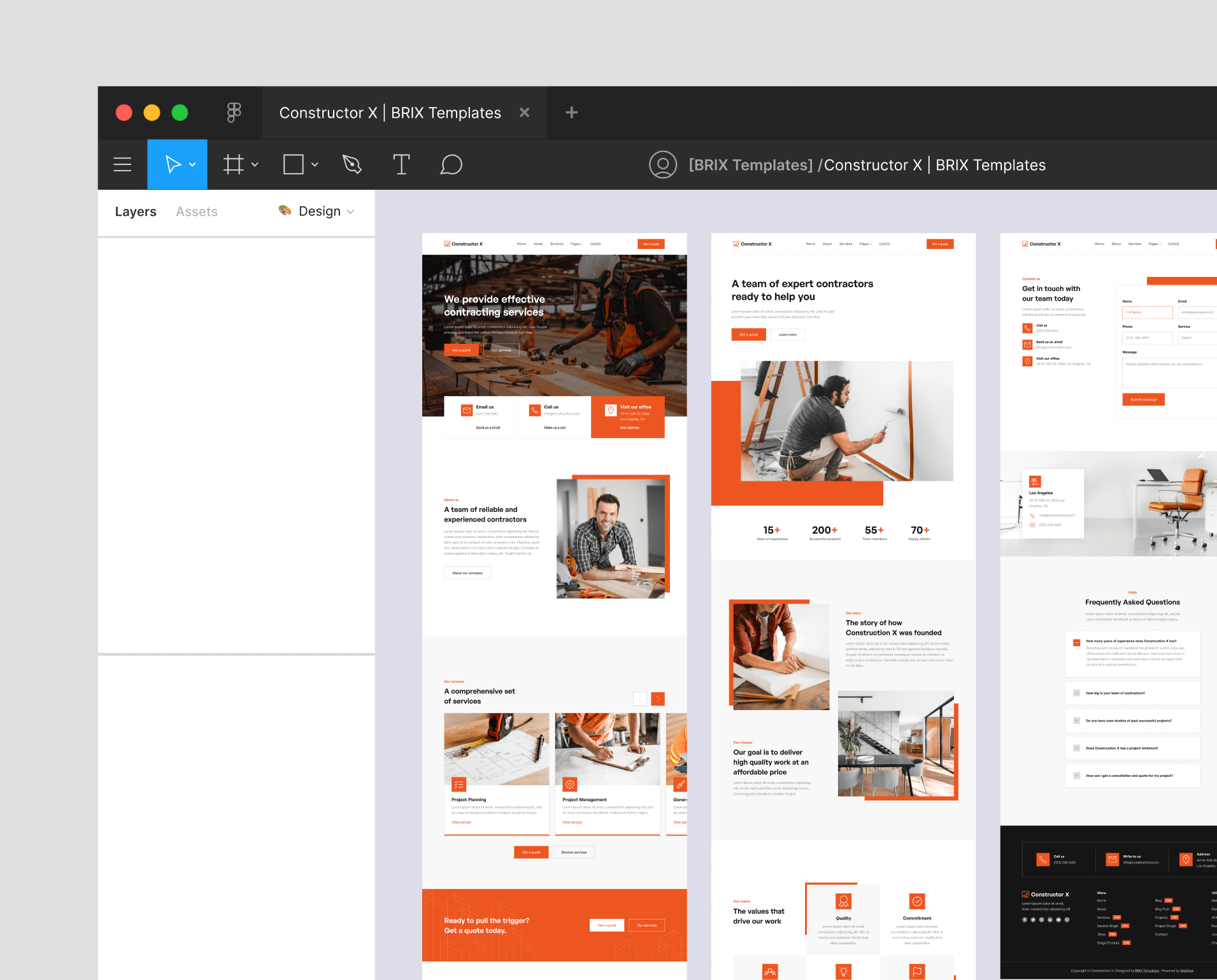Switch to the Assets tab
This screenshot has width=1217, height=980.
pyautogui.click(x=196, y=211)
